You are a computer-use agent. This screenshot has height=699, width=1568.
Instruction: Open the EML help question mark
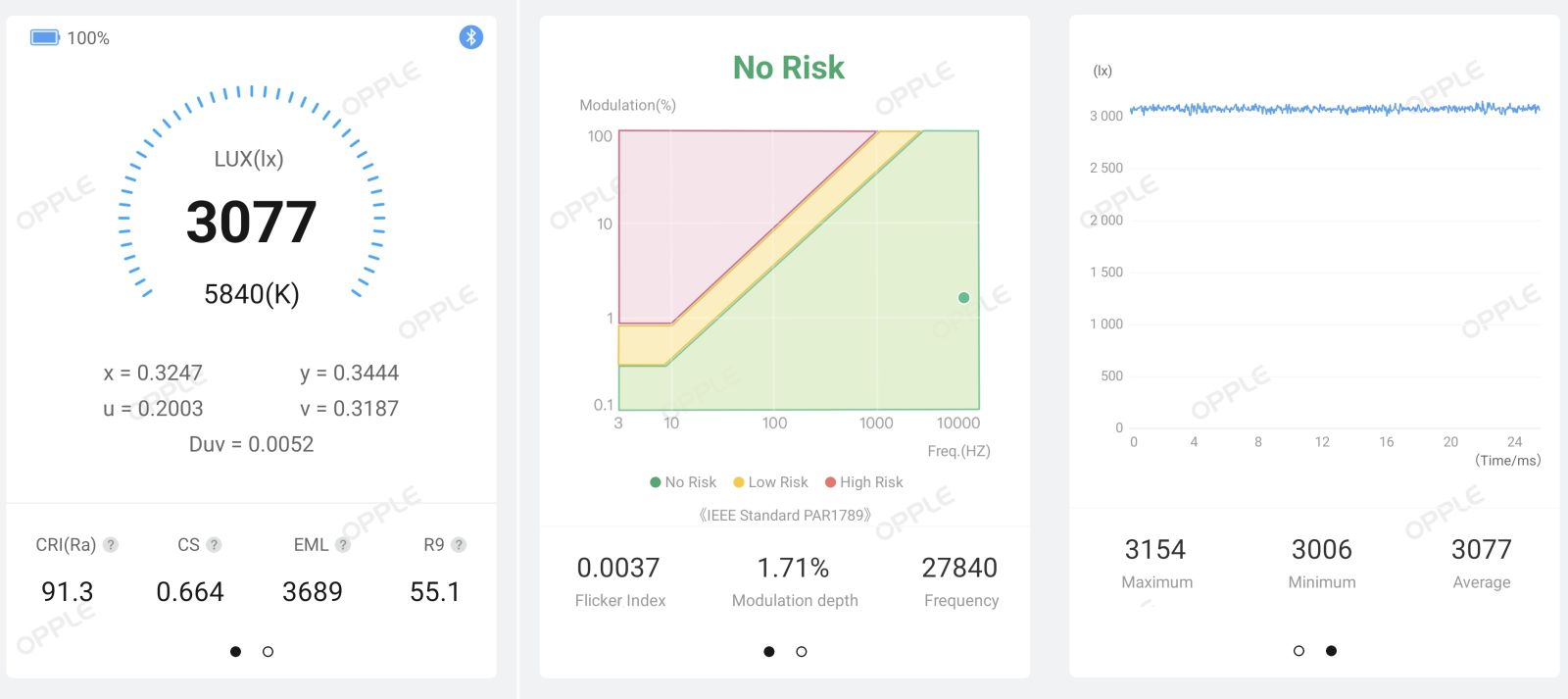(343, 545)
